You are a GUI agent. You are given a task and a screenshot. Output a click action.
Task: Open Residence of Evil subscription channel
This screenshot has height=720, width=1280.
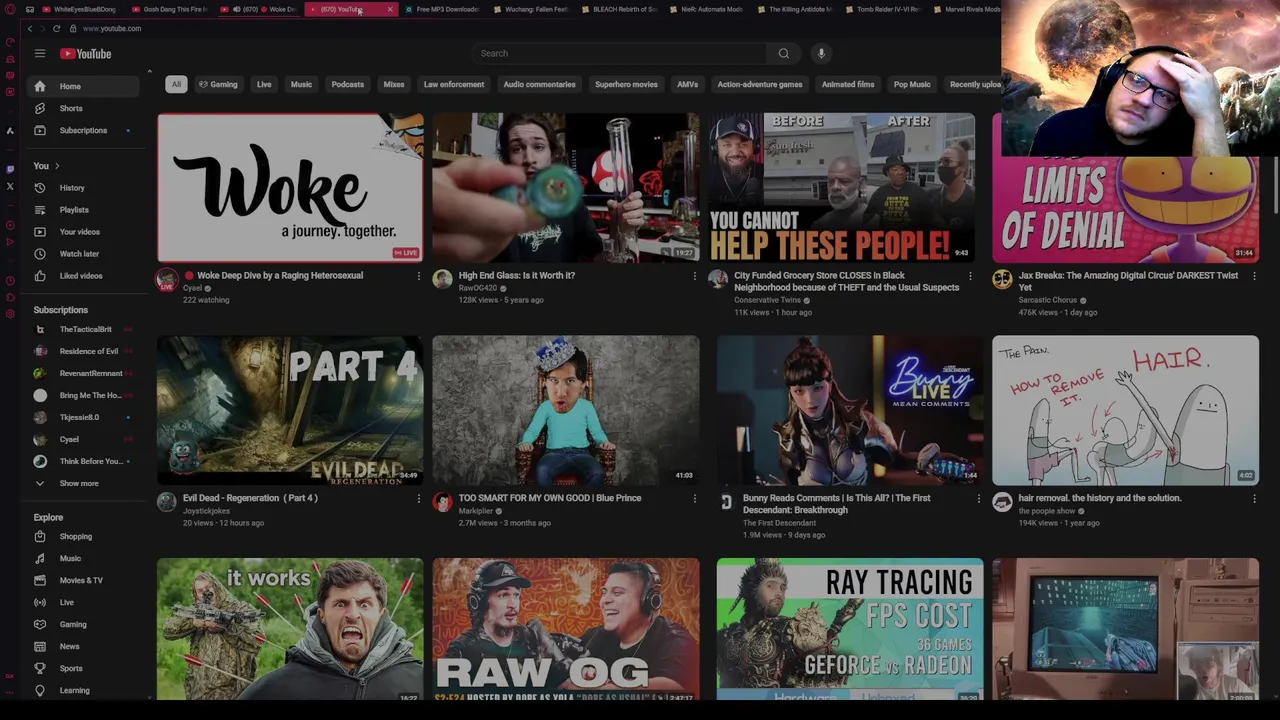tap(85, 351)
